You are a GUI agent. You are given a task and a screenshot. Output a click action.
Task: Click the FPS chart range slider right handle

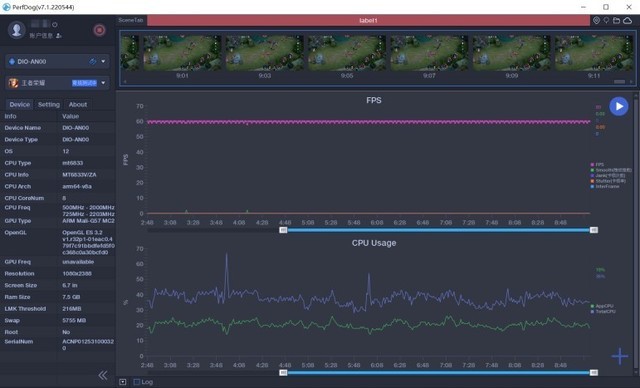(x=594, y=230)
